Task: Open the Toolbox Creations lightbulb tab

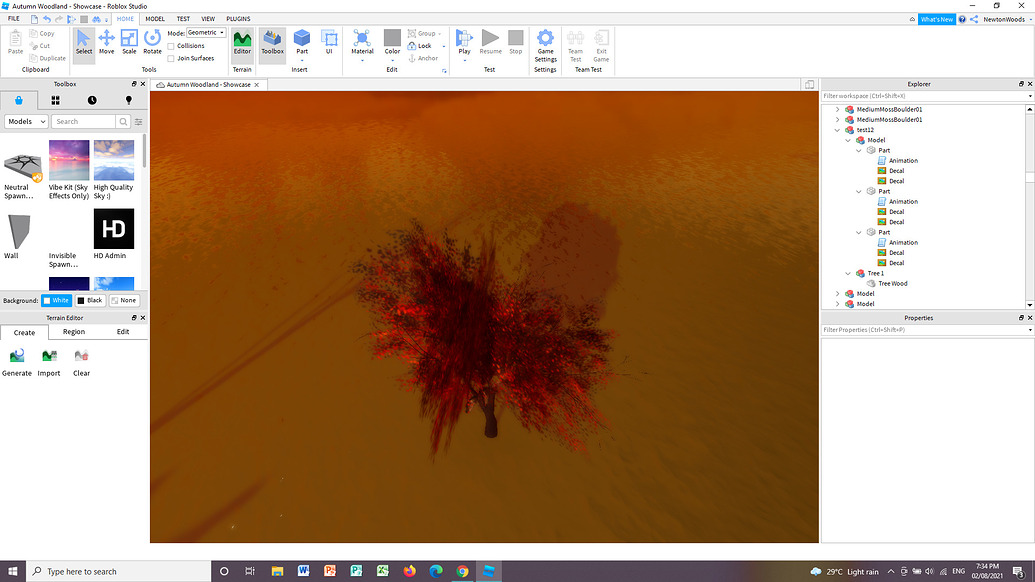Action: click(129, 100)
